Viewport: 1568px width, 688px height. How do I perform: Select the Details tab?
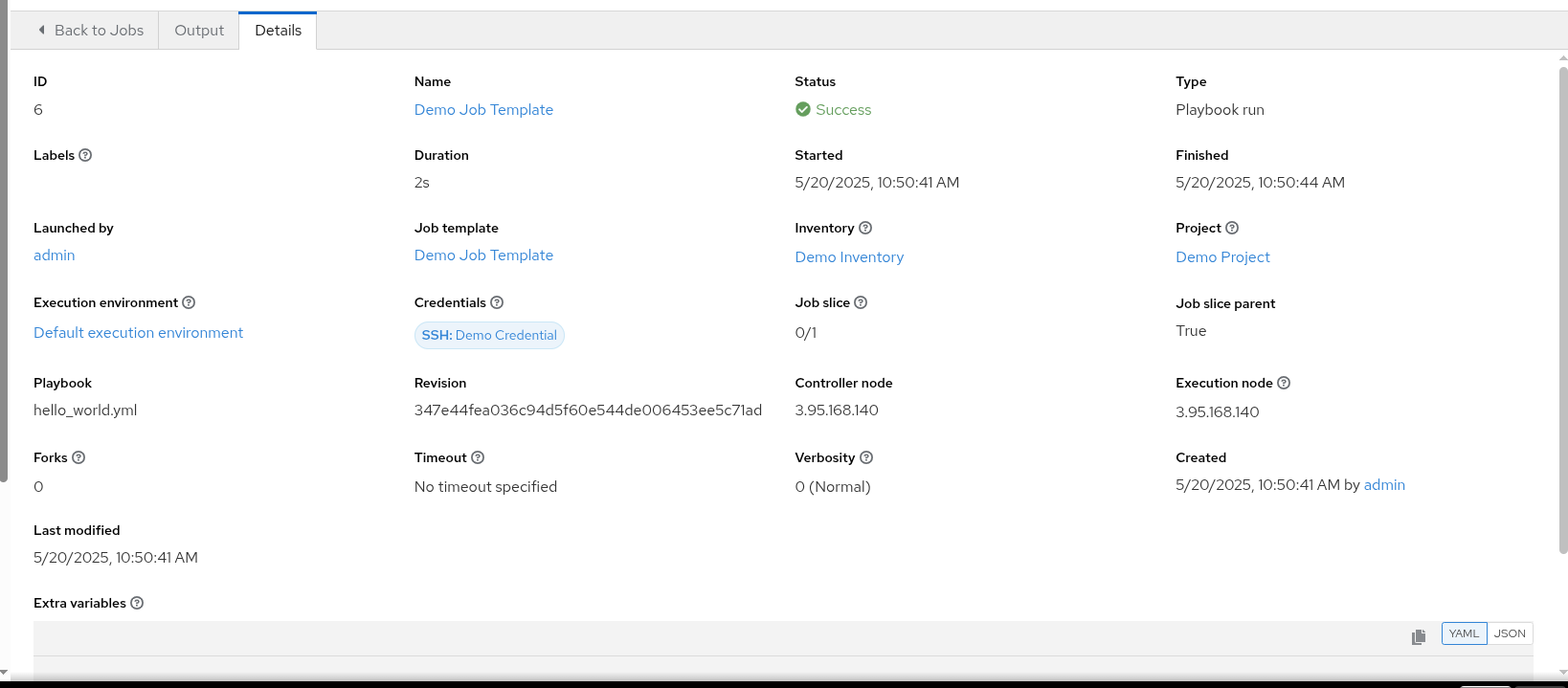pyautogui.click(x=278, y=31)
